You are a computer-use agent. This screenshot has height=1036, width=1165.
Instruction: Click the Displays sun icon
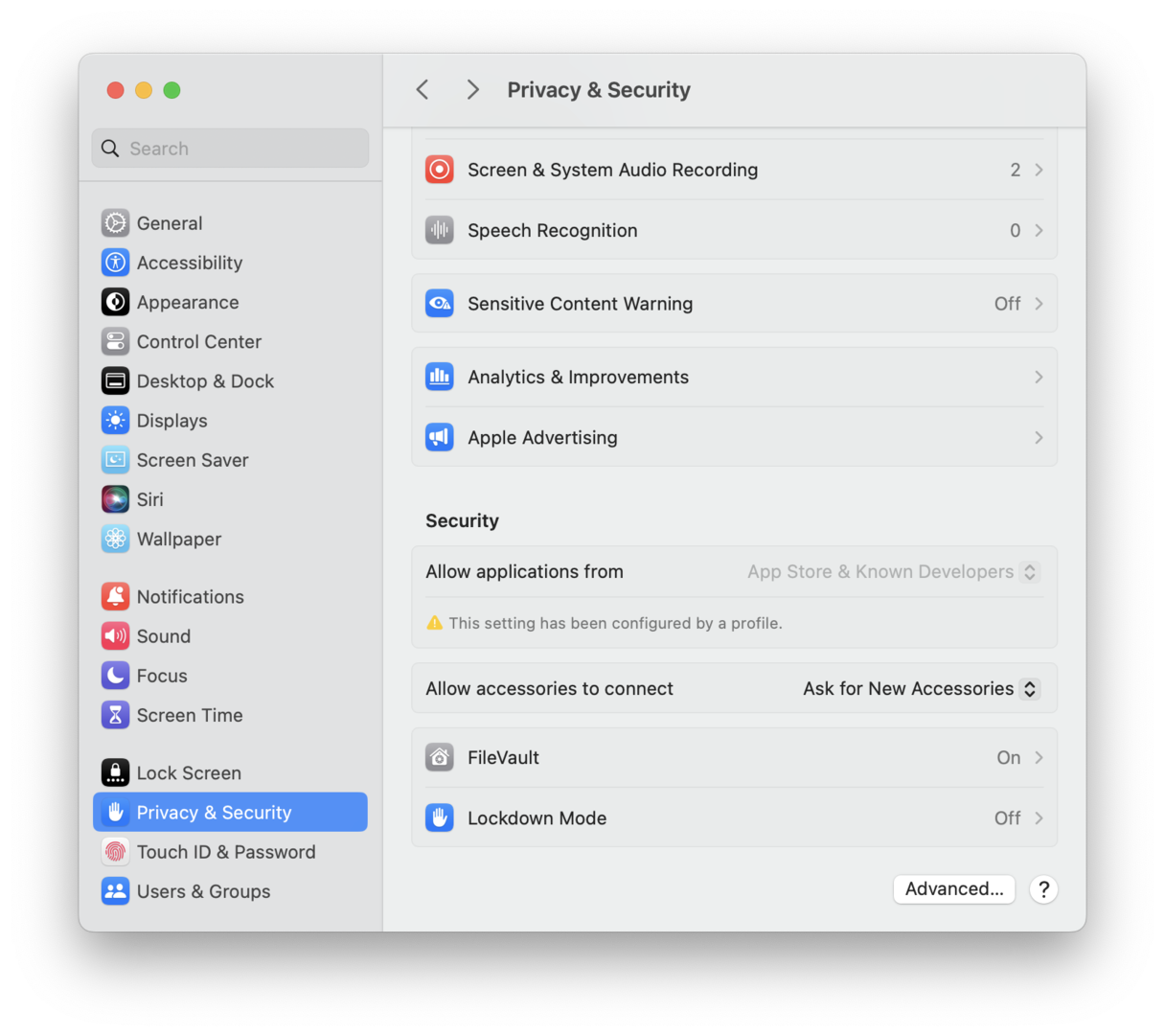(x=115, y=421)
